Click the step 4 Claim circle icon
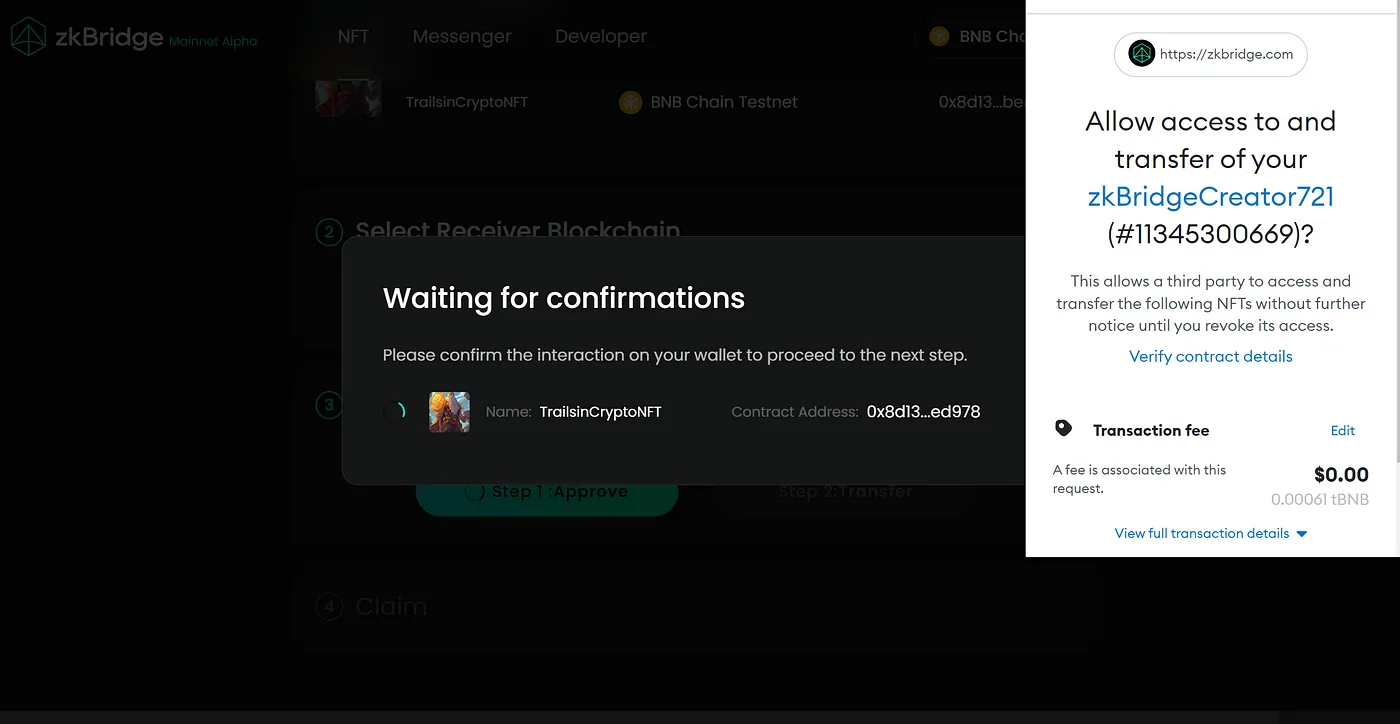This screenshot has width=1400, height=724. (329, 606)
